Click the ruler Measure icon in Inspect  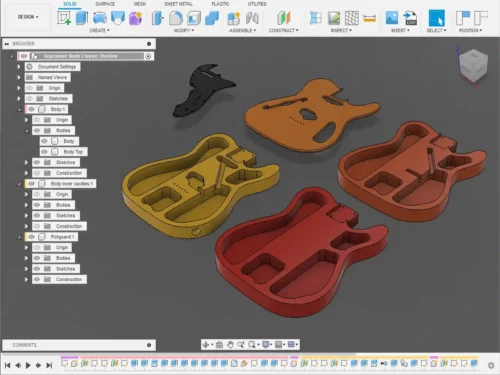(x=370, y=18)
